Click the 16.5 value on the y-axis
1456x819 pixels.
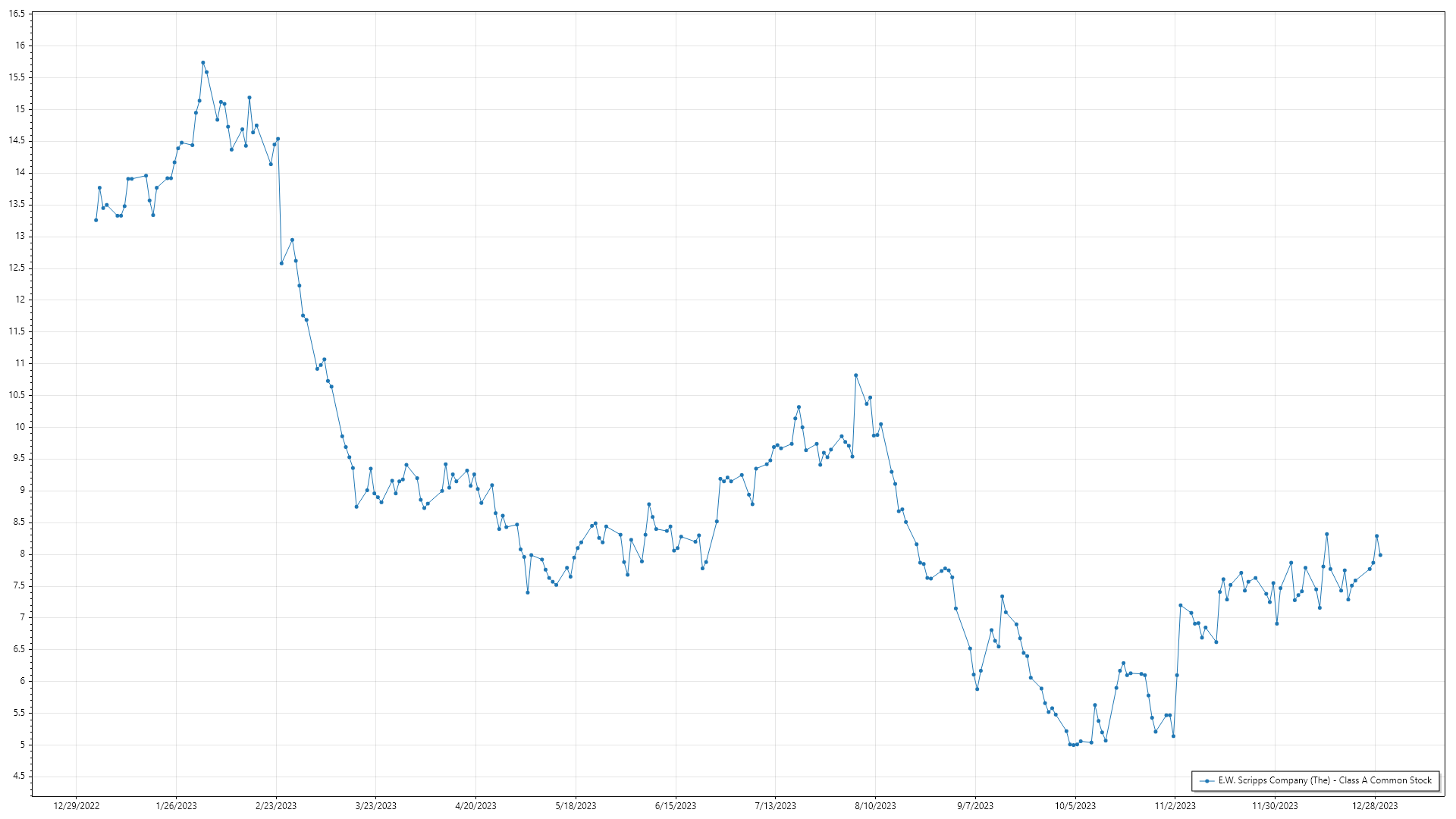tap(17, 14)
